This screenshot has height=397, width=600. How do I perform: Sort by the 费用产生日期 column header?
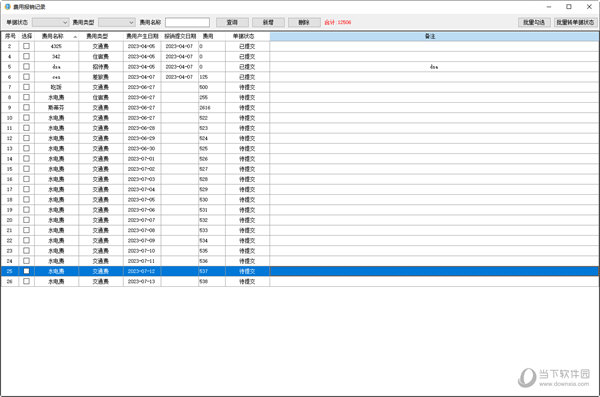142,36
